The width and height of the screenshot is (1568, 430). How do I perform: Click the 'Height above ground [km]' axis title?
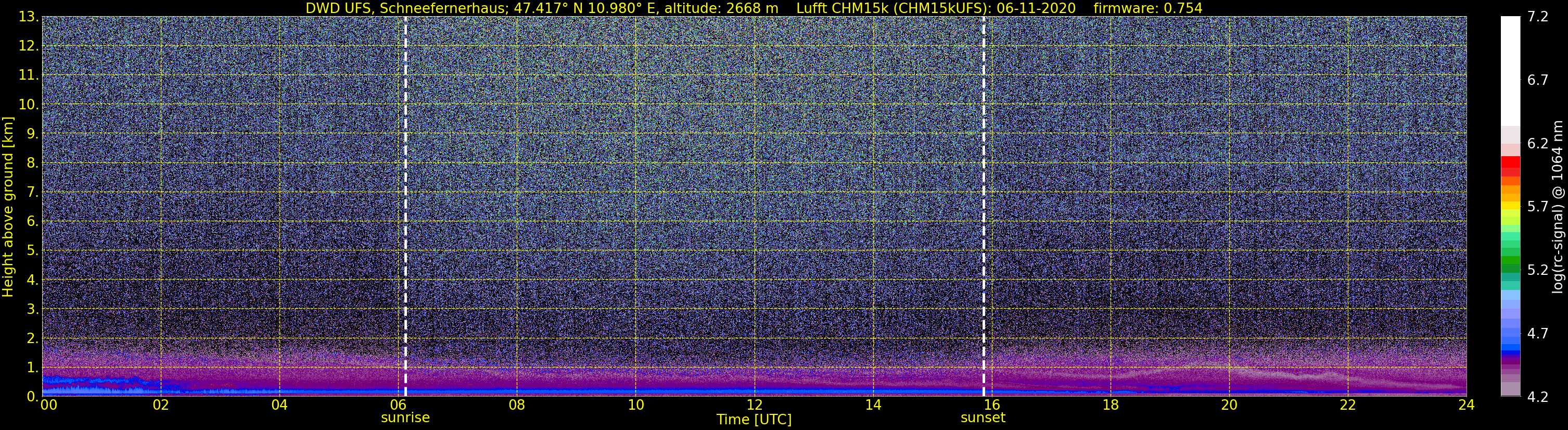click(8, 207)
